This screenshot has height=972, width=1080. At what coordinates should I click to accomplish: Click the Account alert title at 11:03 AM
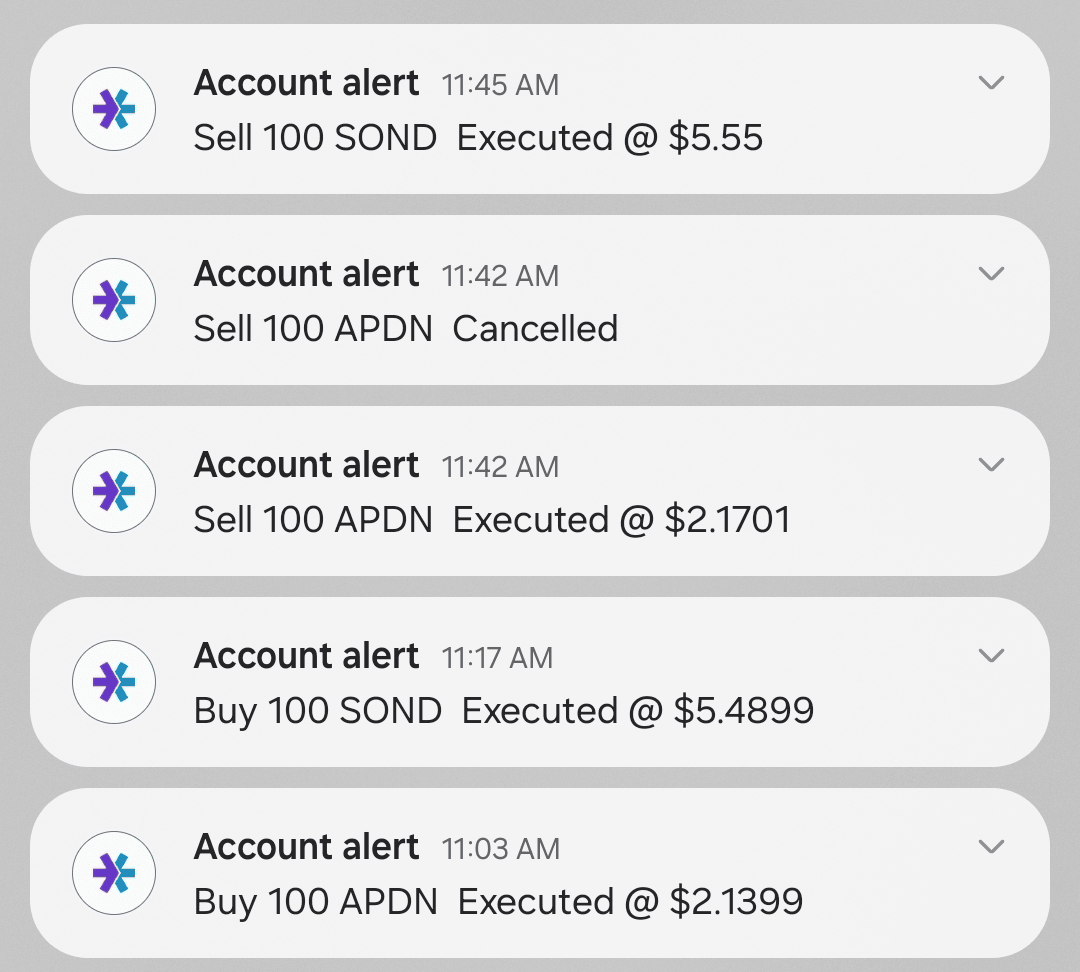pos(306,847)
